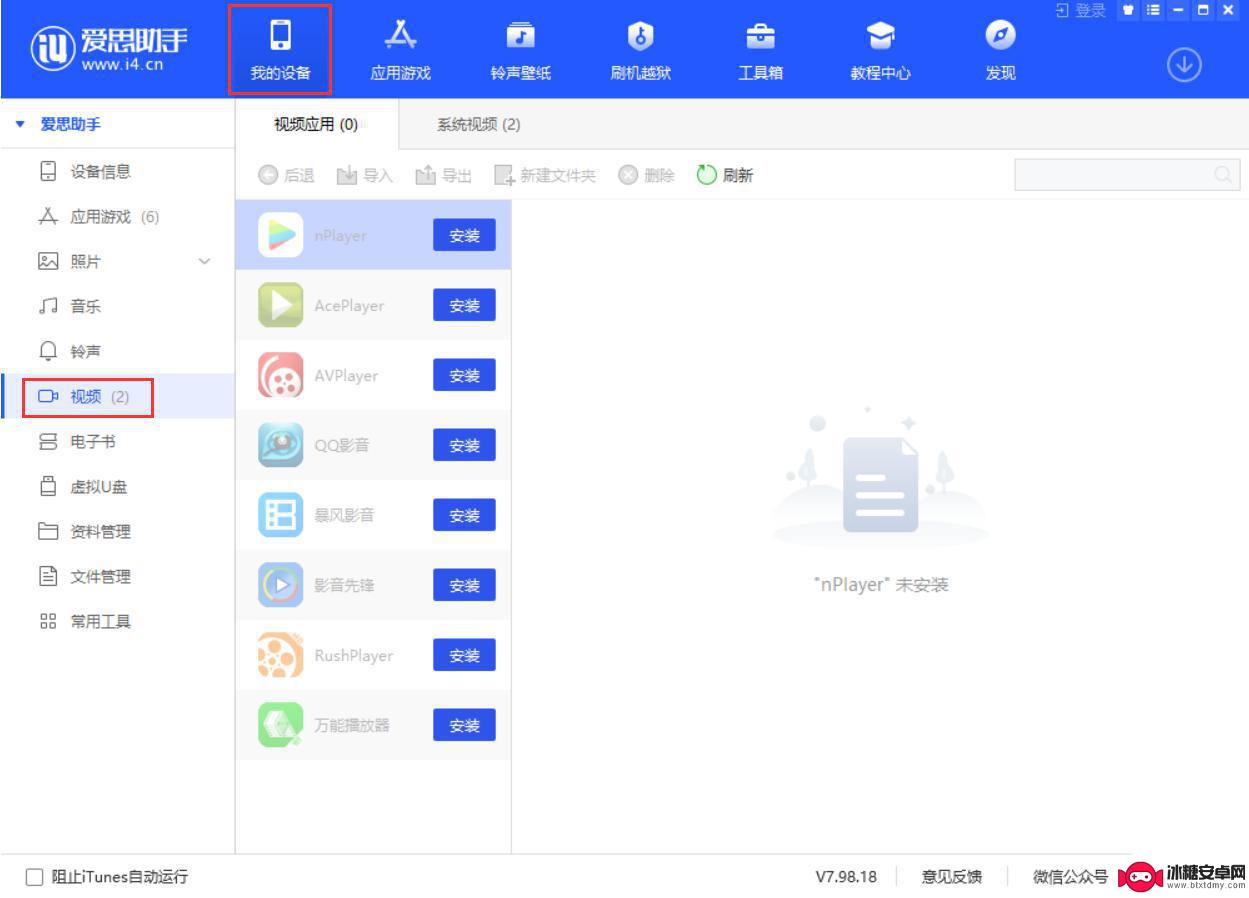Install QQ影音 with 安装 button
The width and height of the screenshot is (1249, 898).
pyautogui.click(x=464, y=446)
